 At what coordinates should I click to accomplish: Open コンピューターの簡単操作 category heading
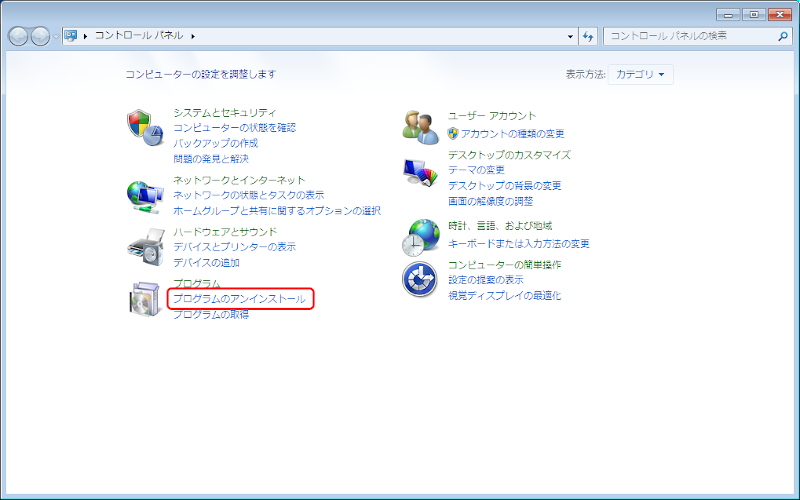point(504,265)
